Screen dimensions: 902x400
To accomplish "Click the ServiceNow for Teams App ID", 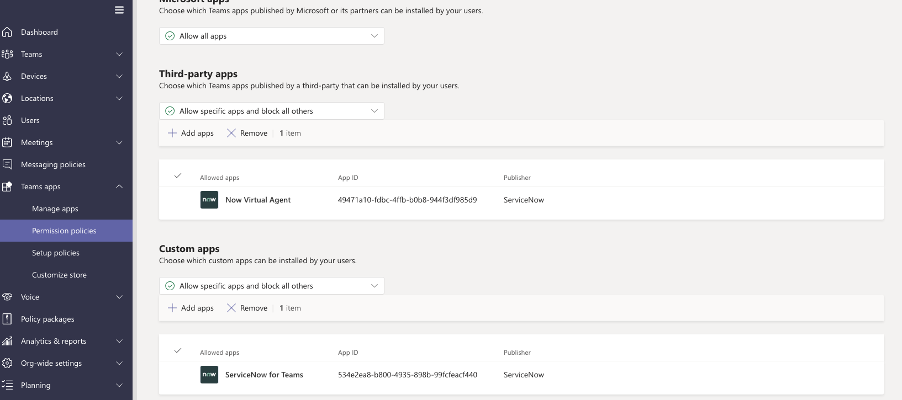I will click(407, 375).
